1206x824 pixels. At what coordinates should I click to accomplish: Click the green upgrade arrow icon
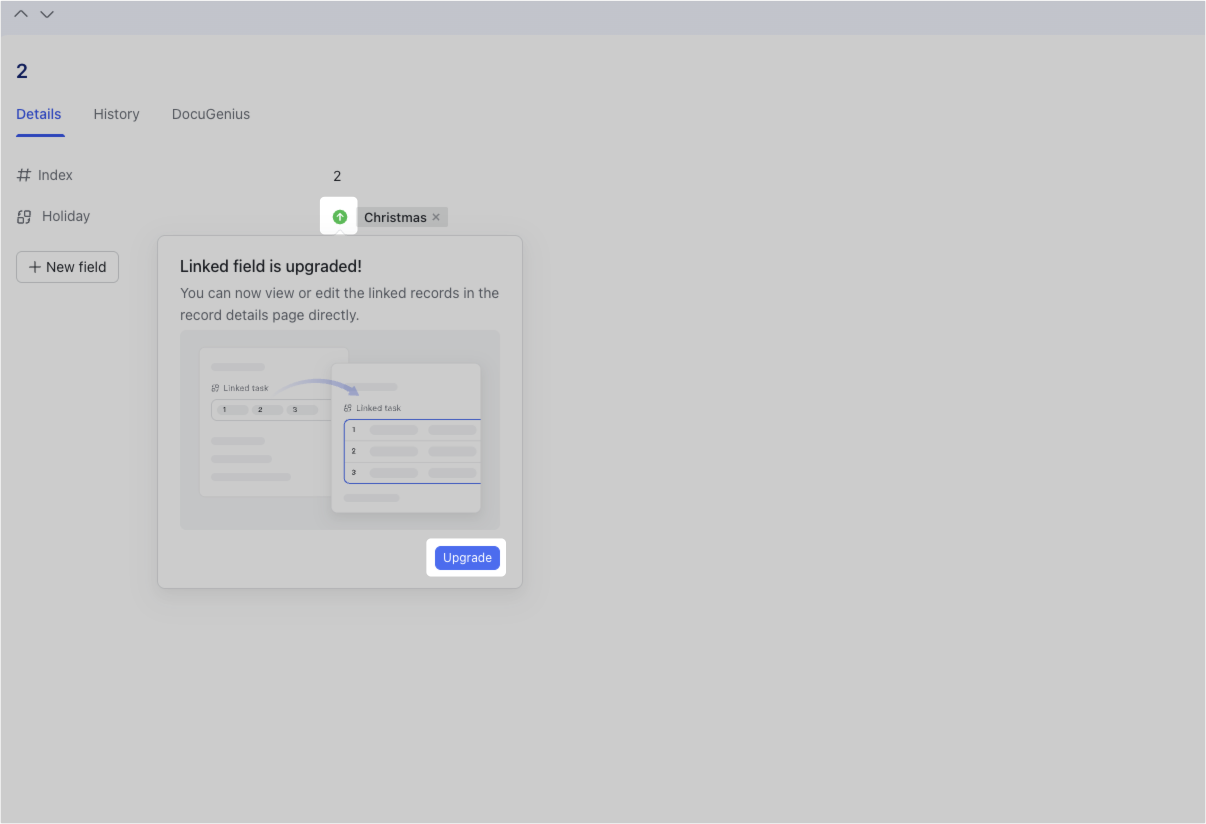[340, 217]
